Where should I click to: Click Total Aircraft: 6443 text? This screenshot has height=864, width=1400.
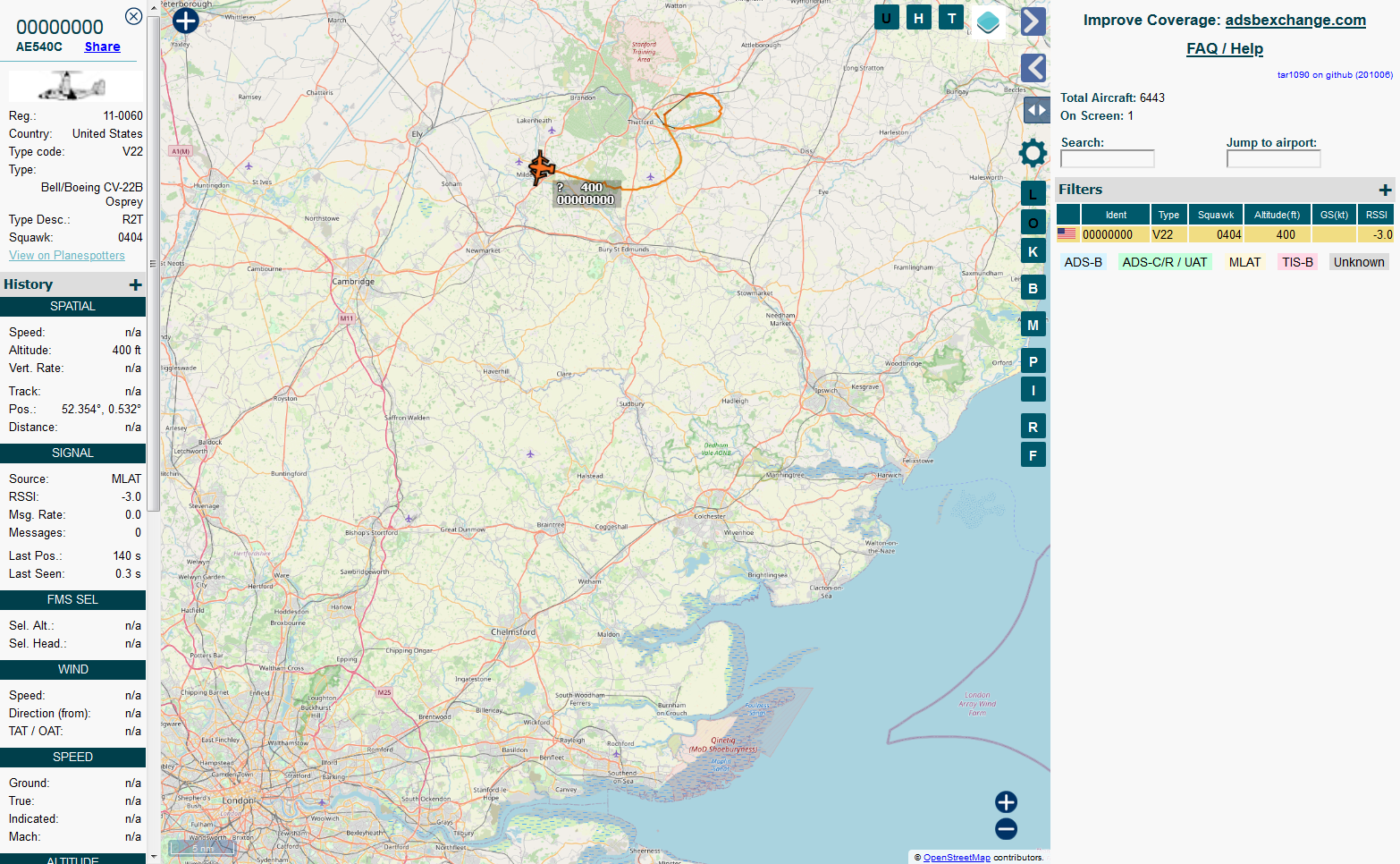click(x=1112, y=97)
